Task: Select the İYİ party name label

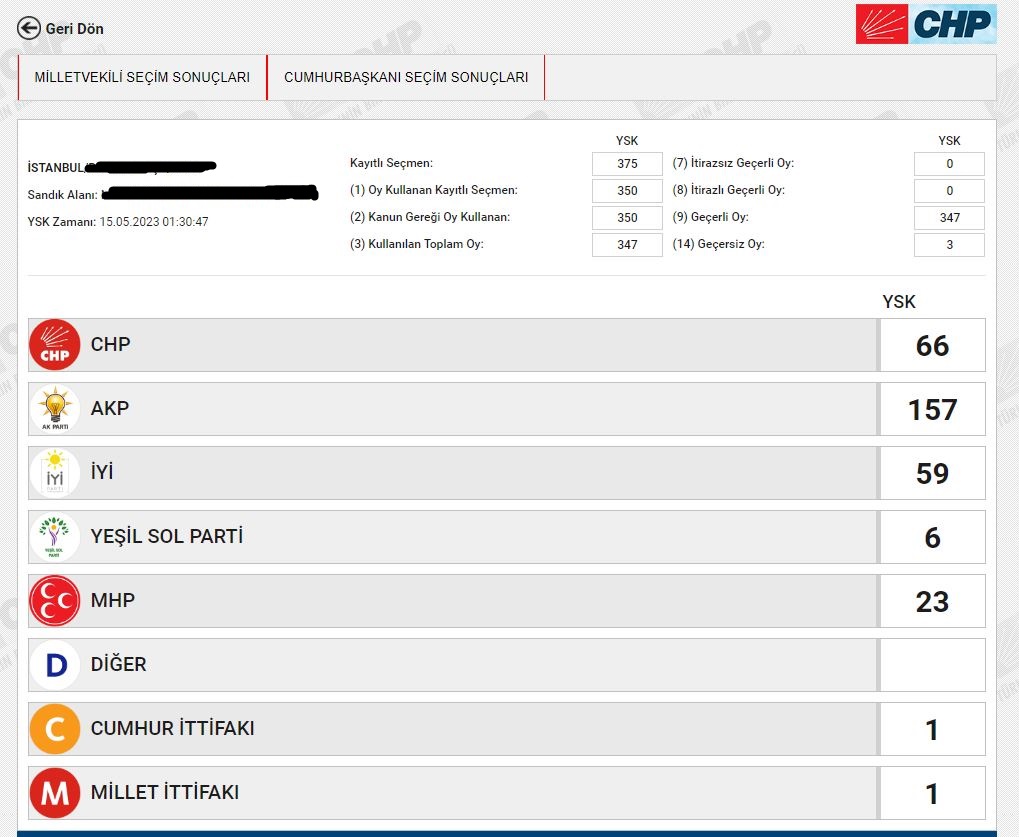Action: (x=102, y=472)
